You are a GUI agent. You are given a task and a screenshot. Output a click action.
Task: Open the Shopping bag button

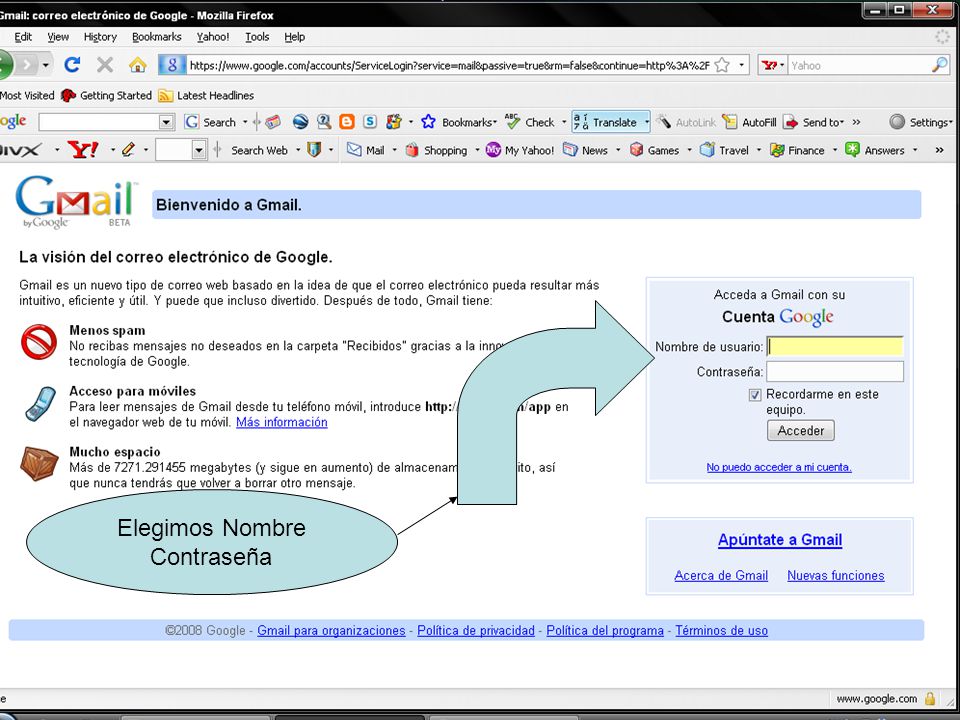pos(437,150)
